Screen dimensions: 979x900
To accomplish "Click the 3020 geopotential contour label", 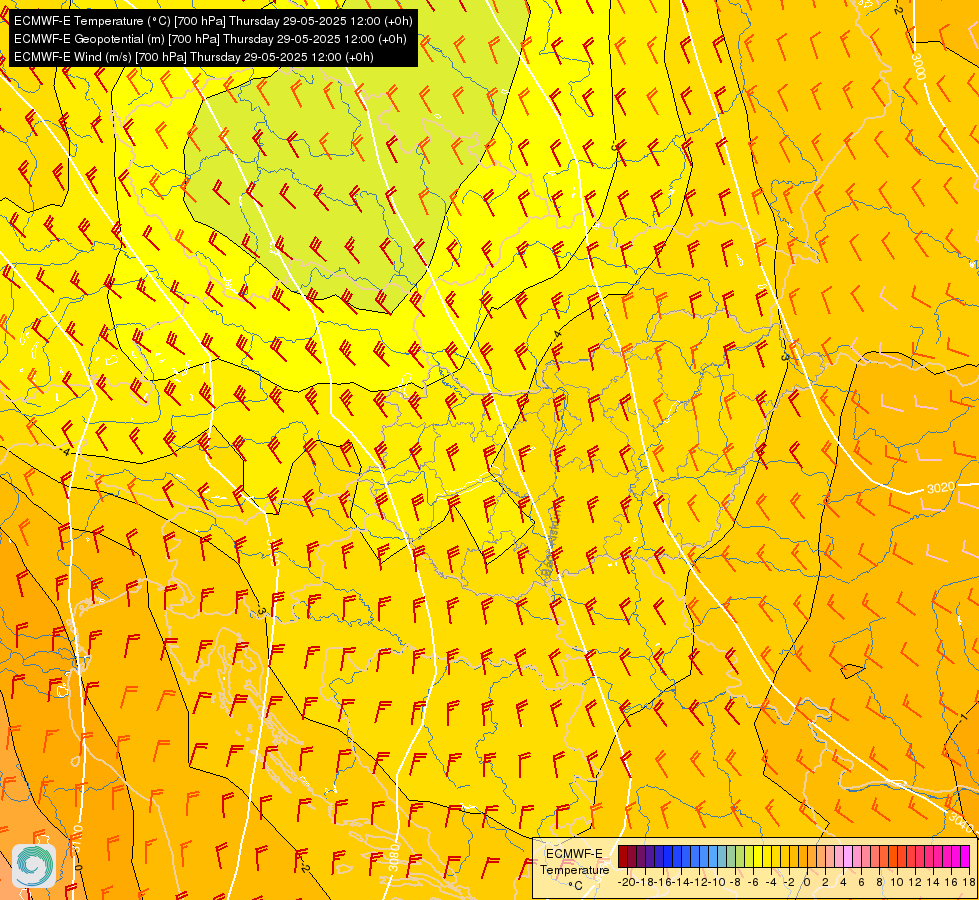I will pyautogui.click(x=940, y=487).
